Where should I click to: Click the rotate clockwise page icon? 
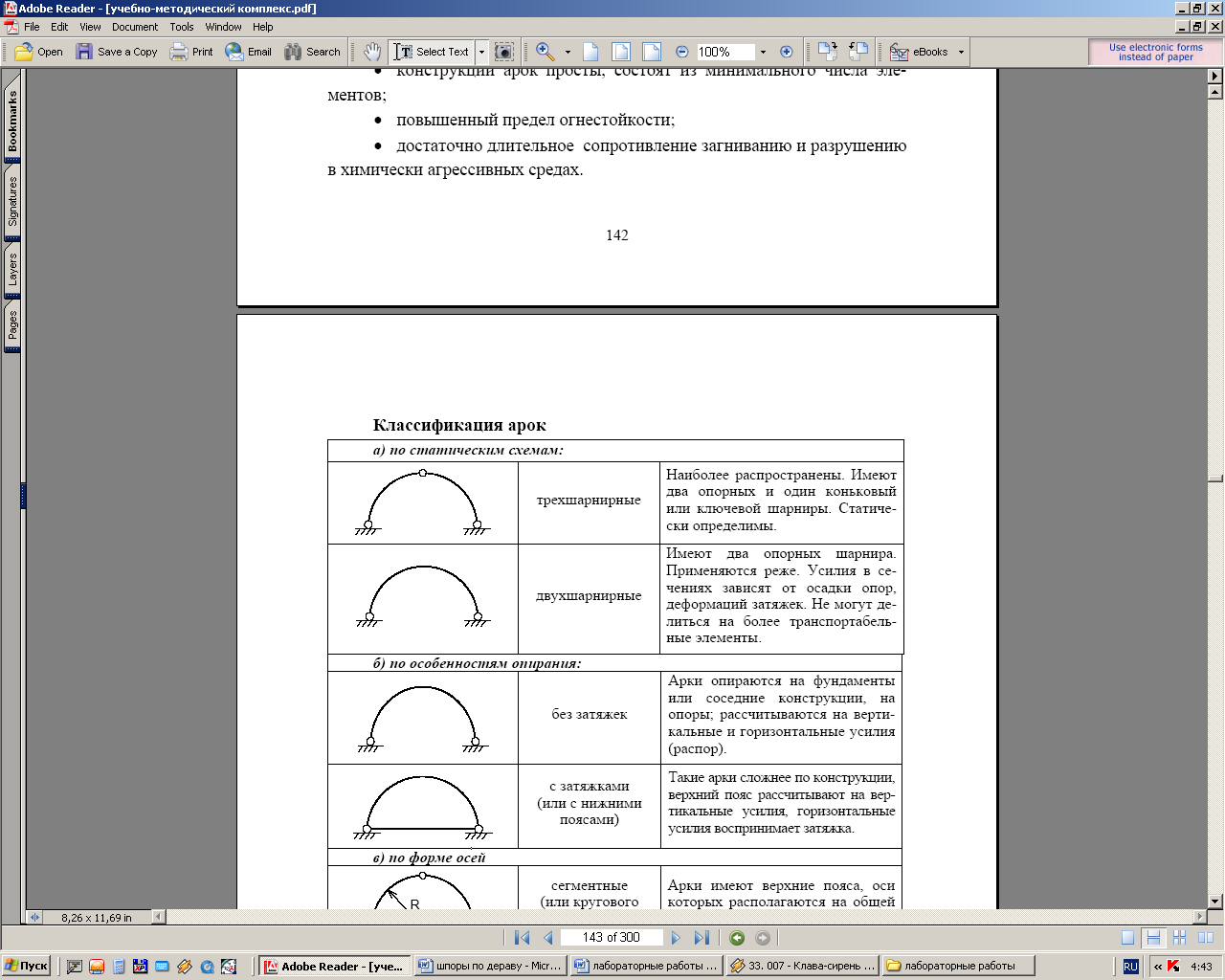[828, 52]
